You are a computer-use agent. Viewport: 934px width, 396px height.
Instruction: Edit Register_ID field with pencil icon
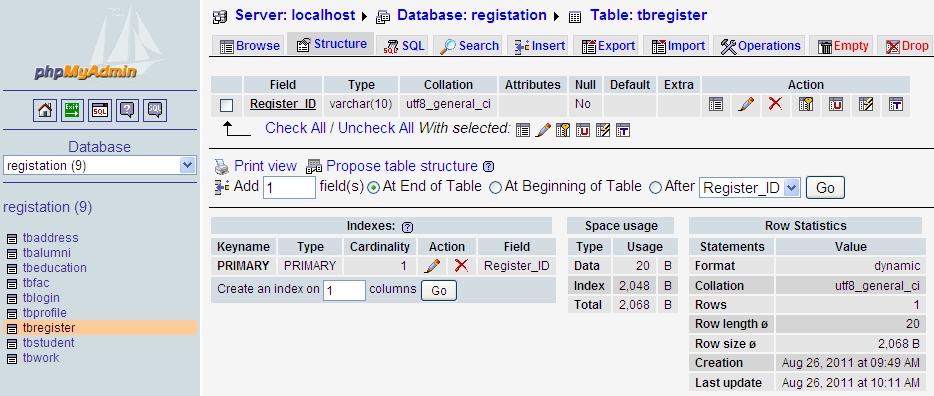[x=746, y=105]
